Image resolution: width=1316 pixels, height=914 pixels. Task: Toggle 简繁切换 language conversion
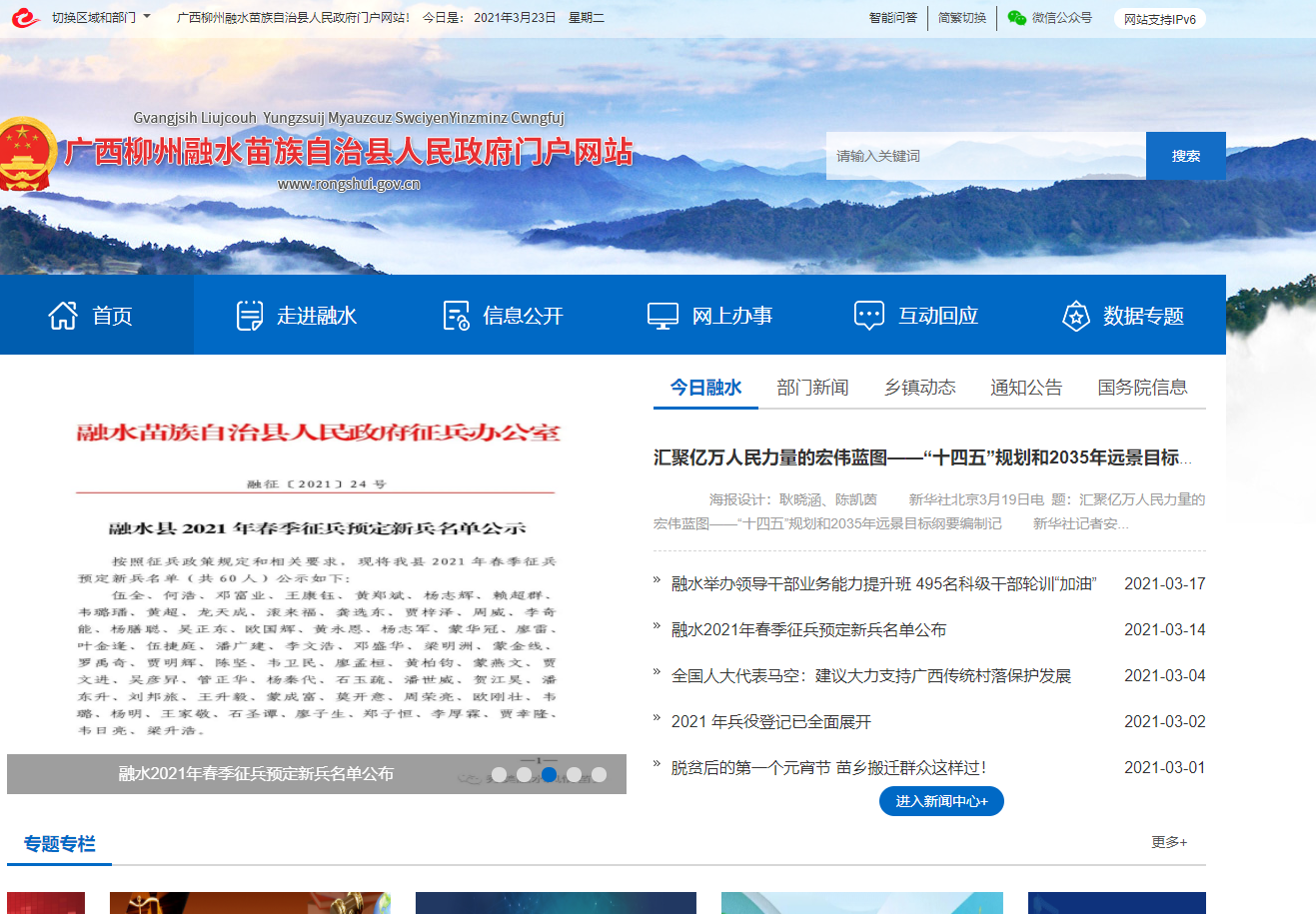click(961, 18)
